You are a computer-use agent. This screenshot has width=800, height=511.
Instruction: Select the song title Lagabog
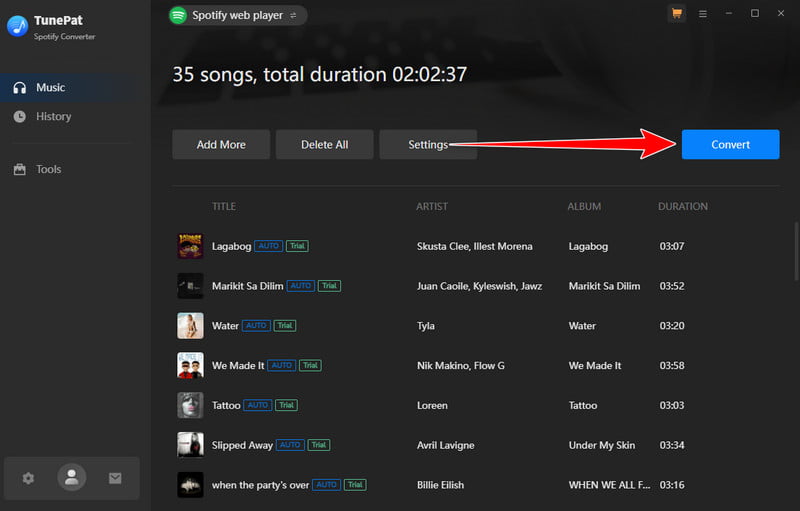pos(231,246)
